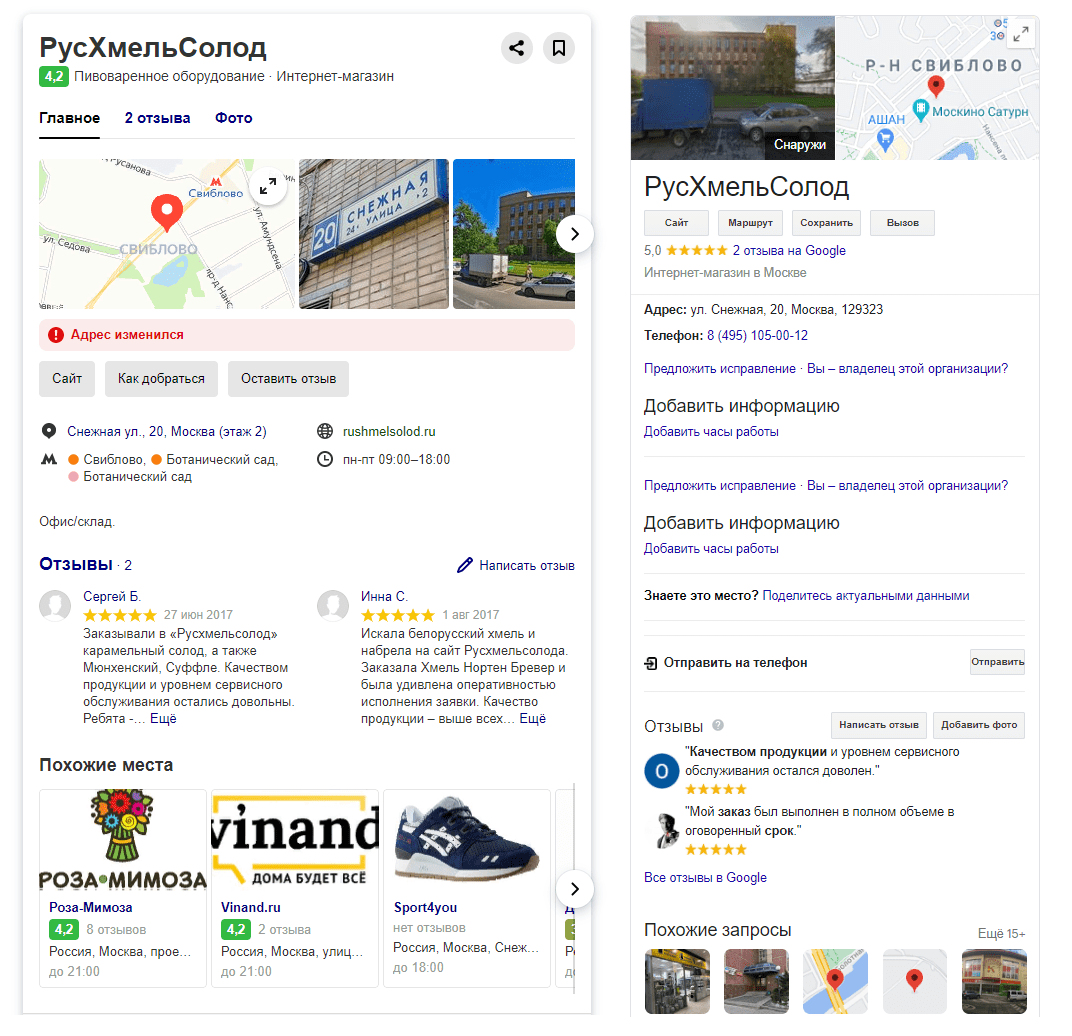The height and width of the screenshot is (1036, 1072).
Task: Click the red map pin on Свиблово map
Action: [x=166, y=213]
